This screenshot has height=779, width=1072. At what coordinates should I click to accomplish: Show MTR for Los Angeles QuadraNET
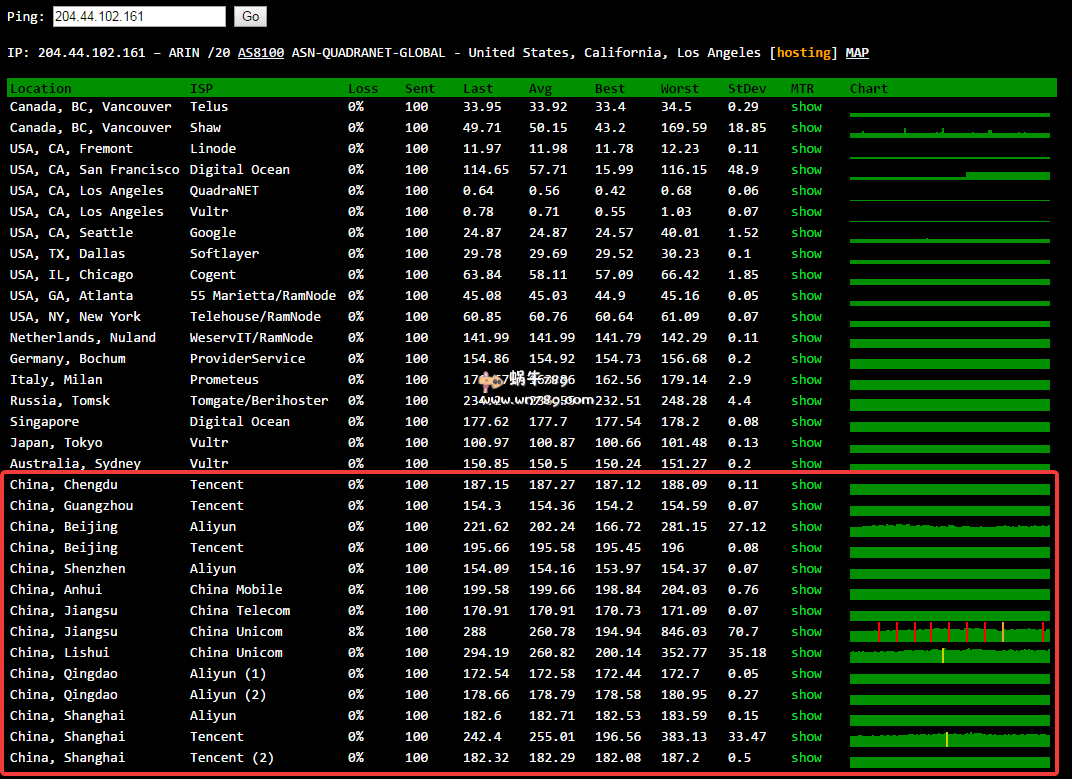[x=806, y=191]
